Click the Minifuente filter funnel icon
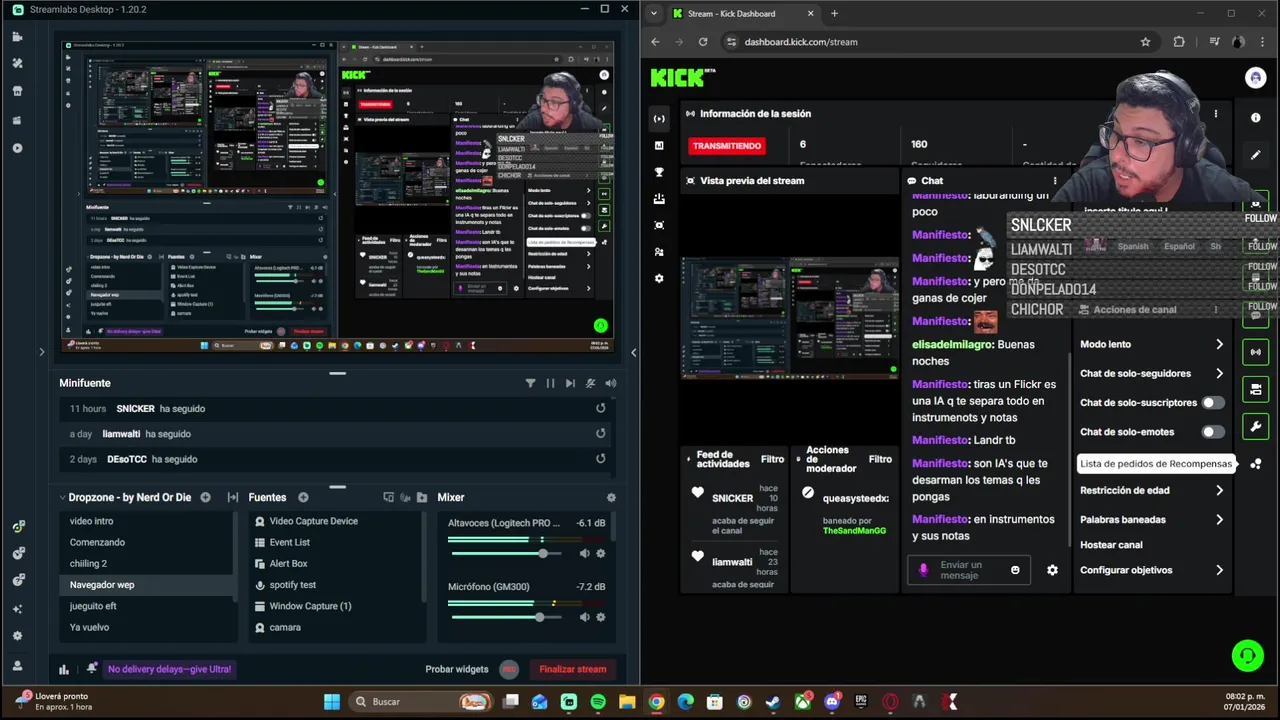The image size is (1280, 720). (530, 383)
